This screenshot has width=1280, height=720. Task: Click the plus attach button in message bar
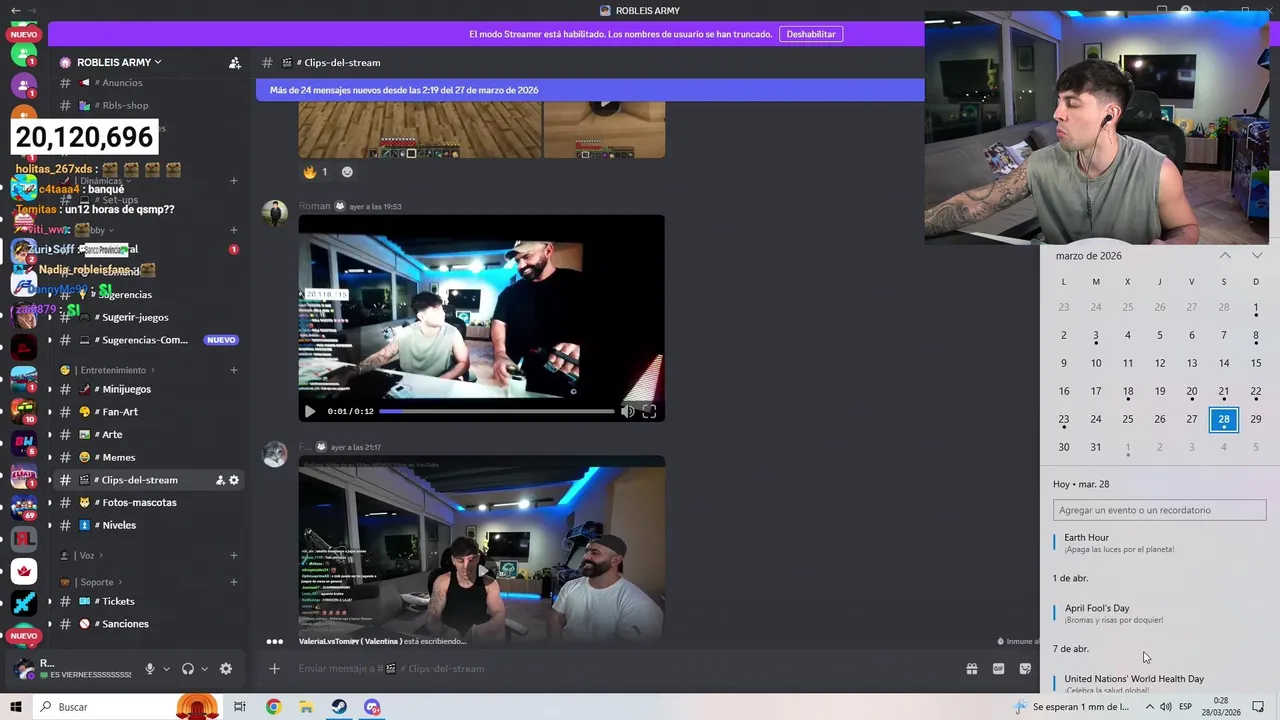tap(274, 669)
